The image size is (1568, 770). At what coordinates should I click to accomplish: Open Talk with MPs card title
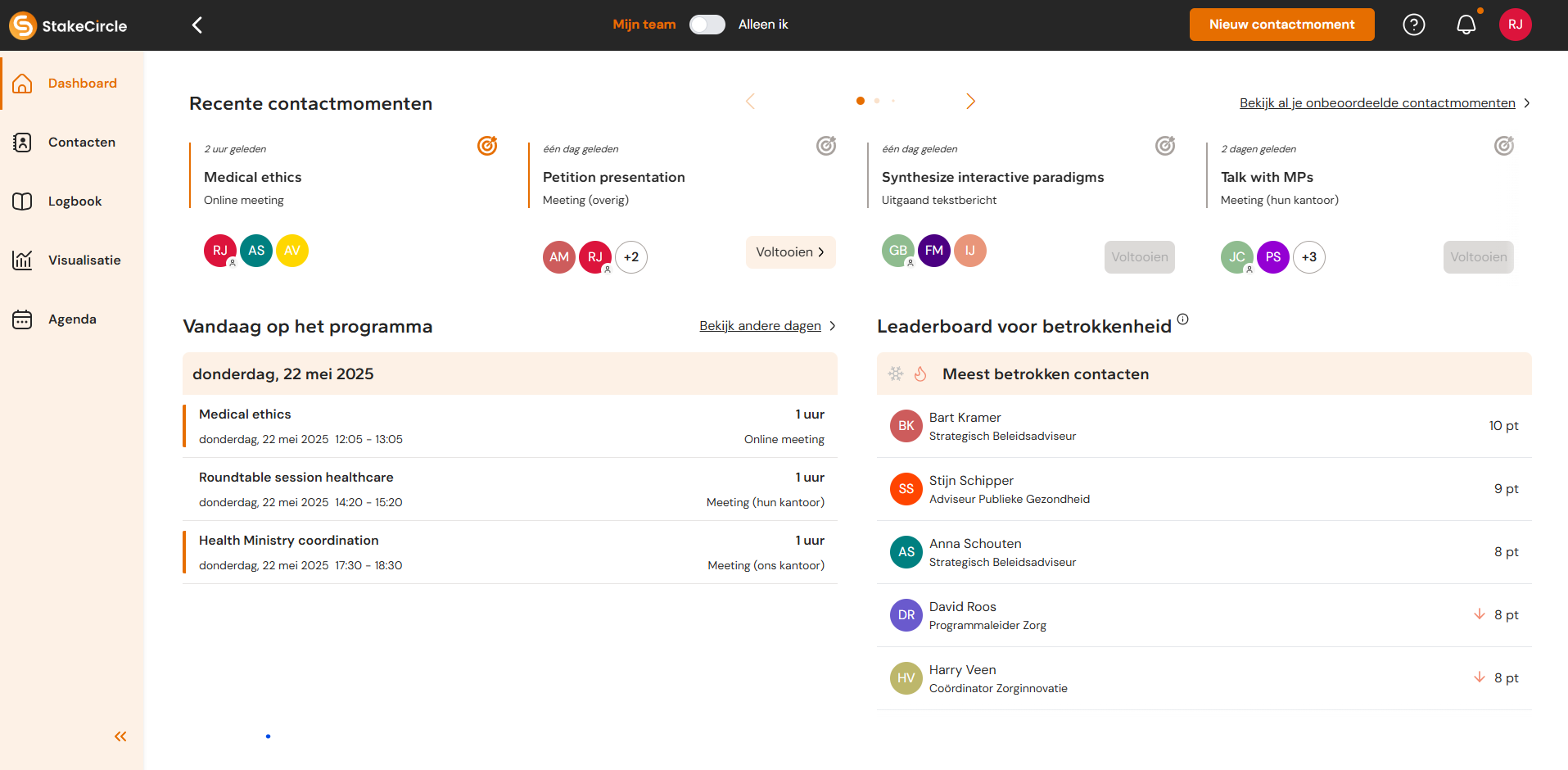pos(1267,178)
